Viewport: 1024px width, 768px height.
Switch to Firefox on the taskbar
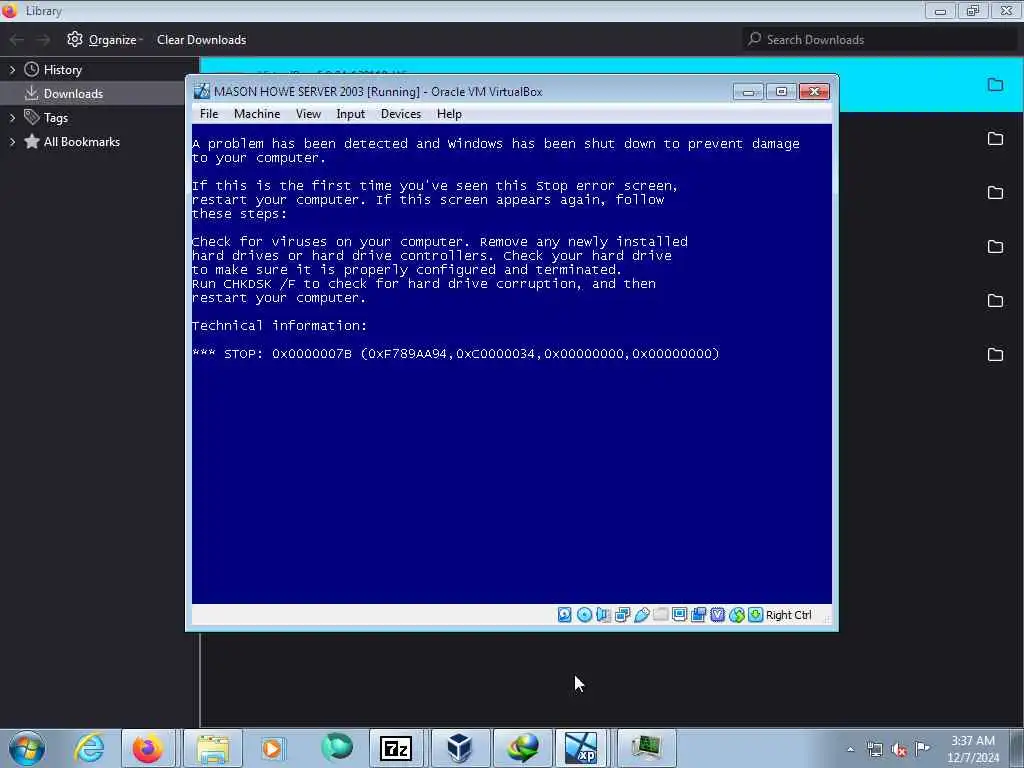coord(148,748)
